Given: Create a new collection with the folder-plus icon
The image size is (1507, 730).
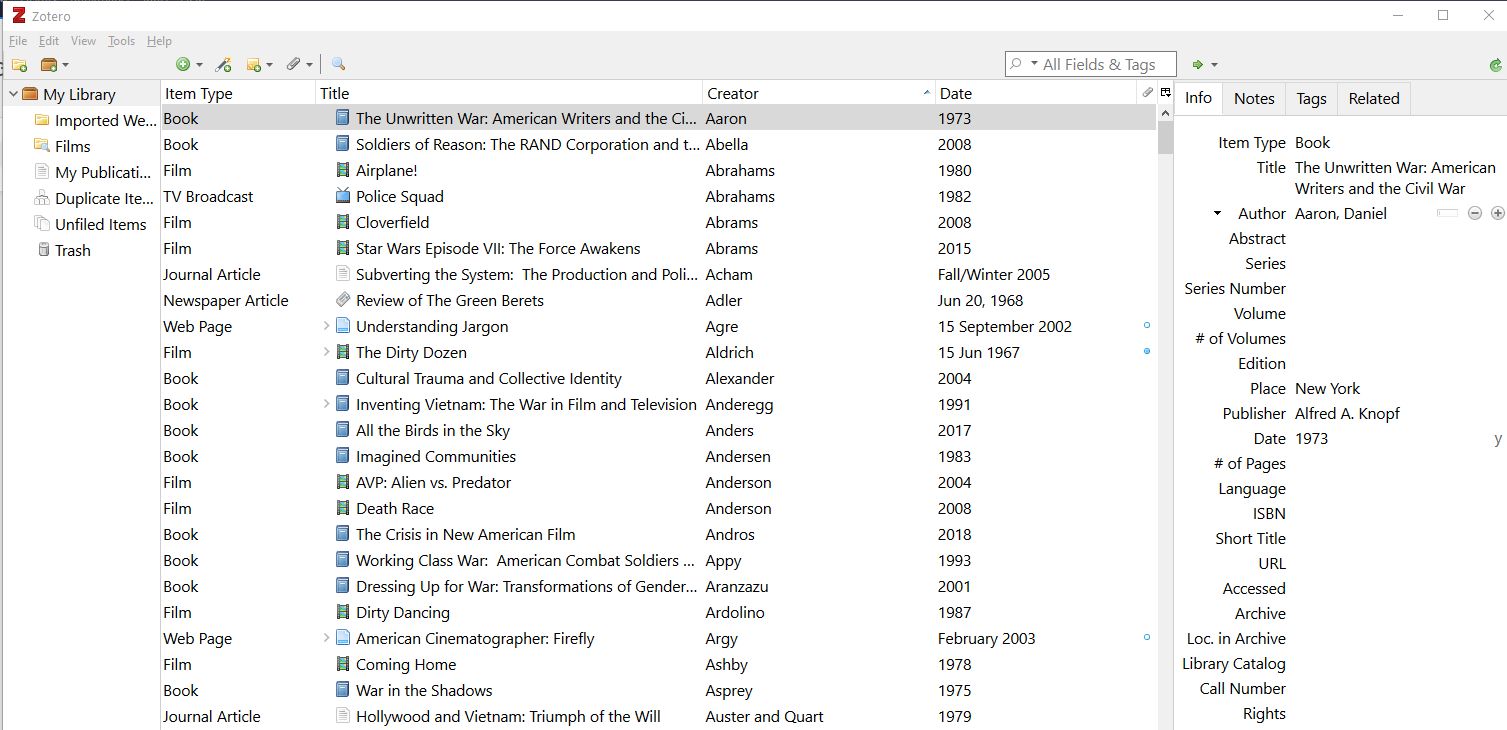Looking at the screenshot, I should point(19,65).
